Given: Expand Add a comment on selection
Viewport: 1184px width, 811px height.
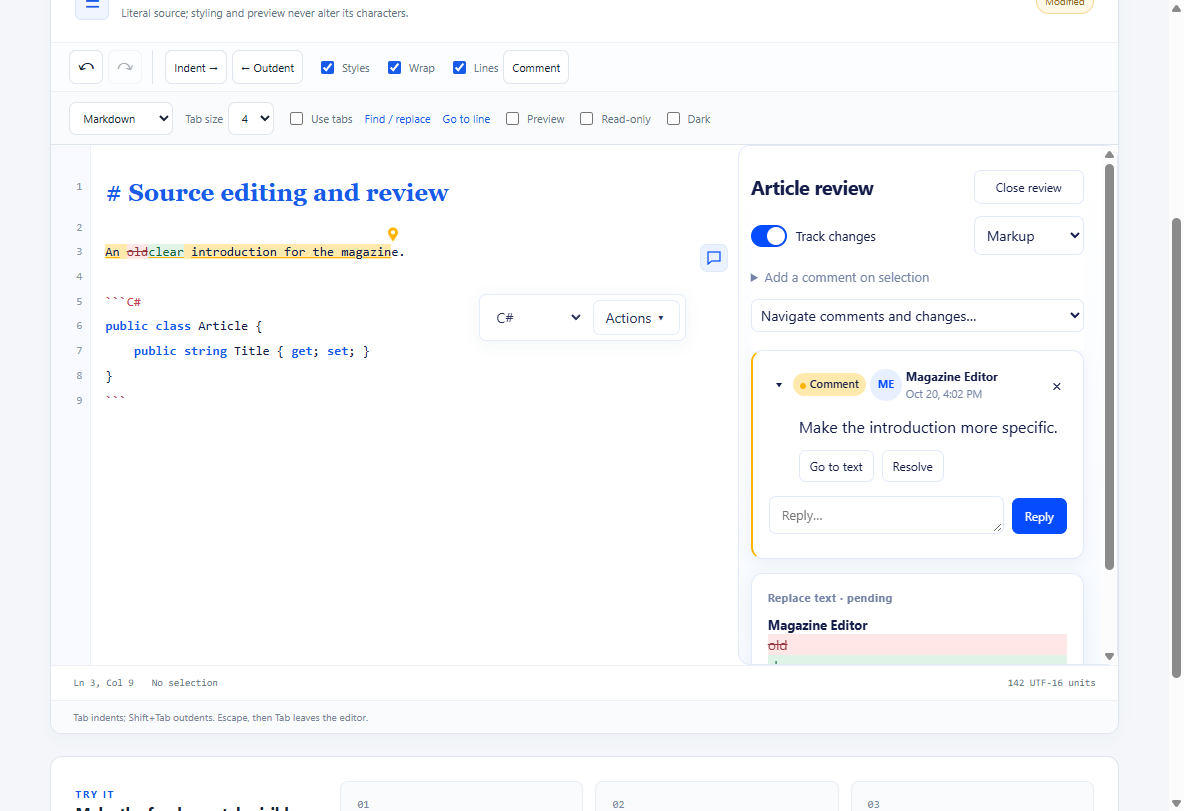Looking at the screenshot, I should pyautogui.click(x=840, y=277).
